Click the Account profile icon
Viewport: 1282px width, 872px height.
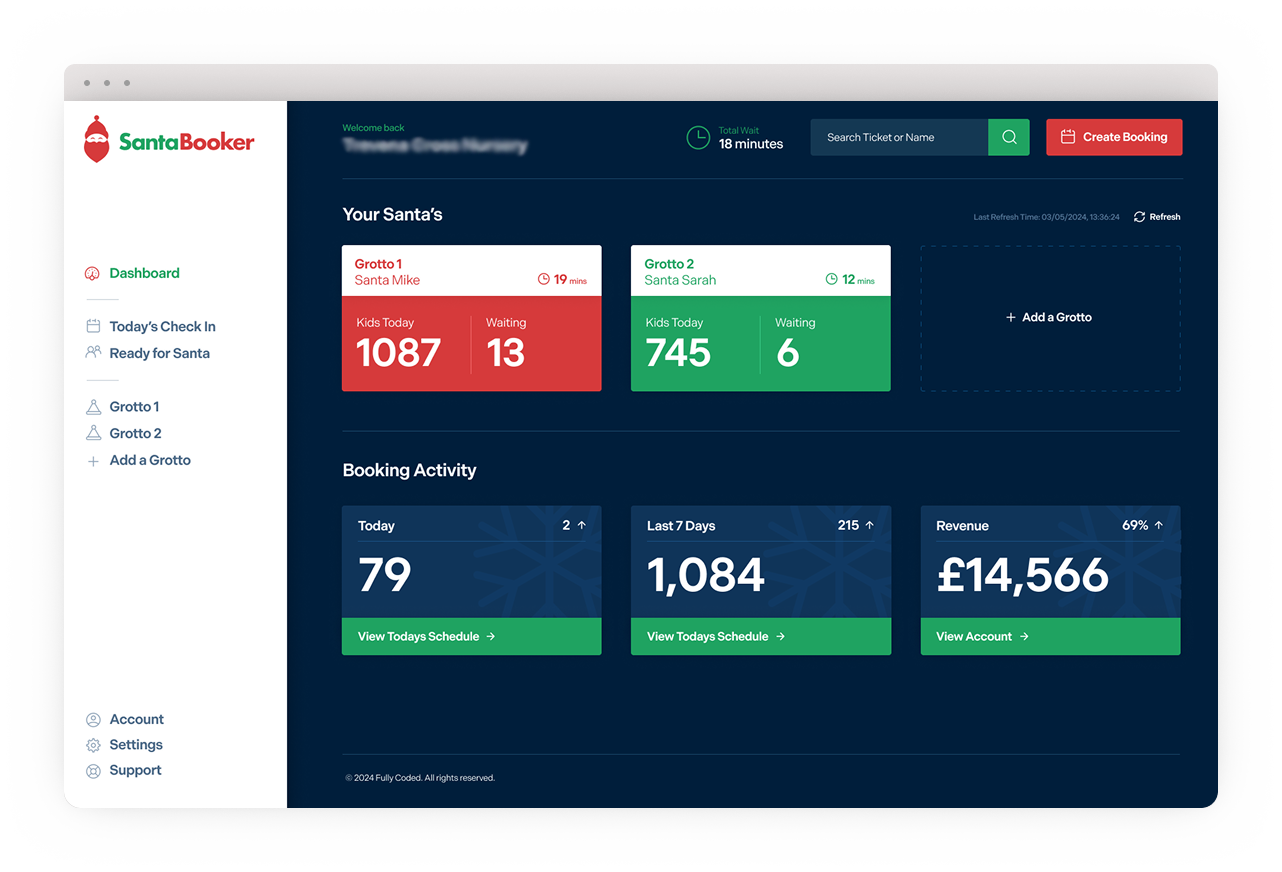coord(91,719)
